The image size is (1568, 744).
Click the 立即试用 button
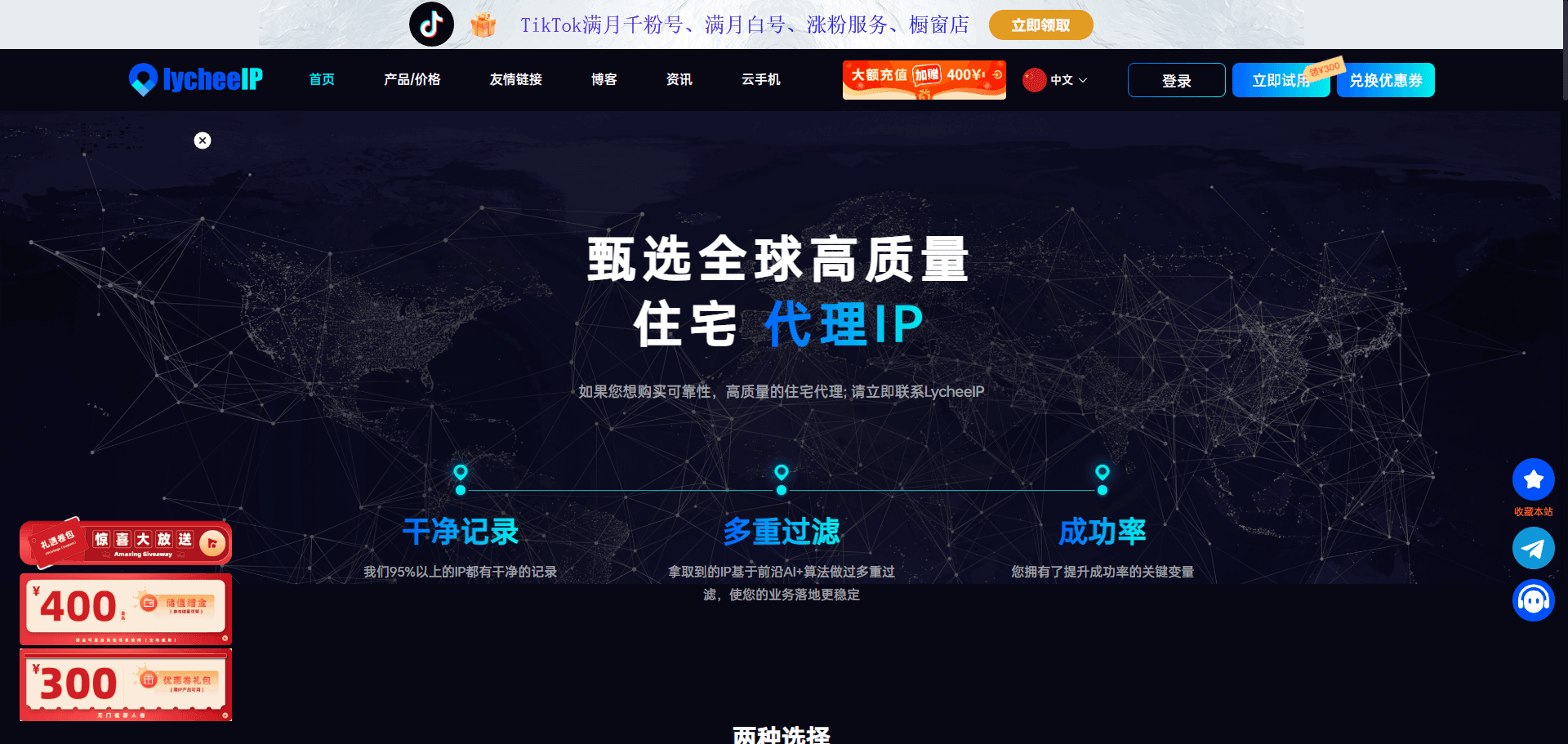tap(1281, 80)
